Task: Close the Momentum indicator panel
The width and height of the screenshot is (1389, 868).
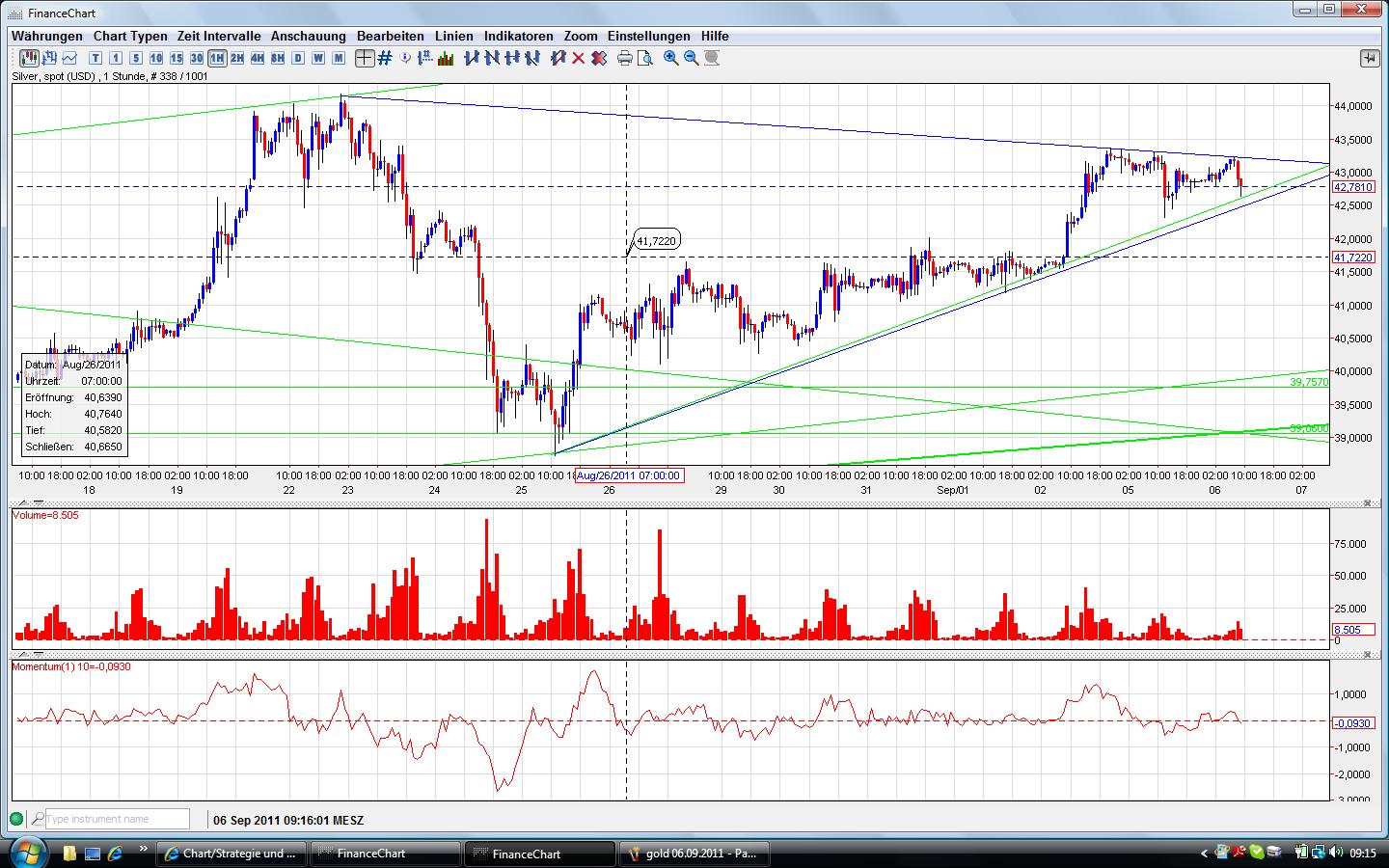Action: (1368, 655)
